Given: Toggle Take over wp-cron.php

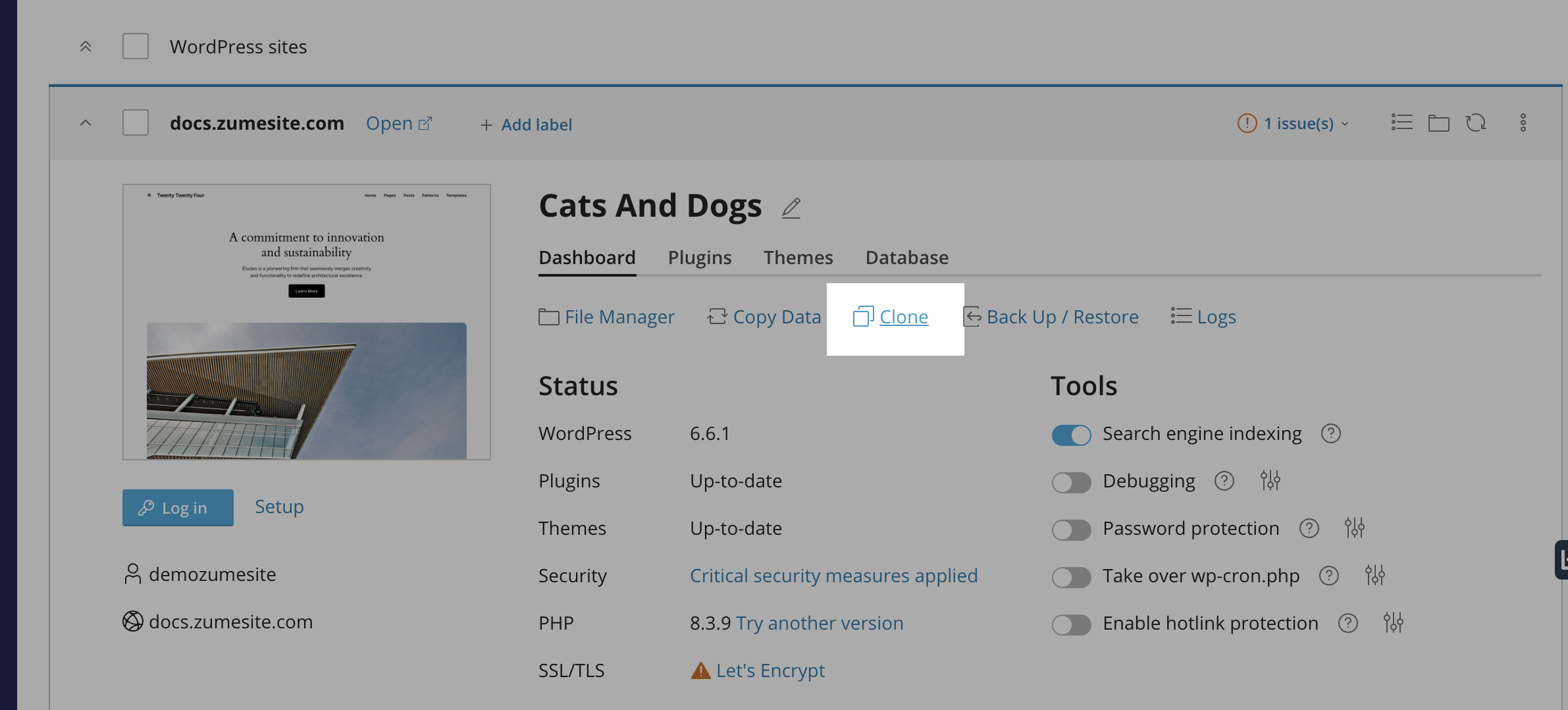Looking at the screenshot, I should tap(1071, 577).
